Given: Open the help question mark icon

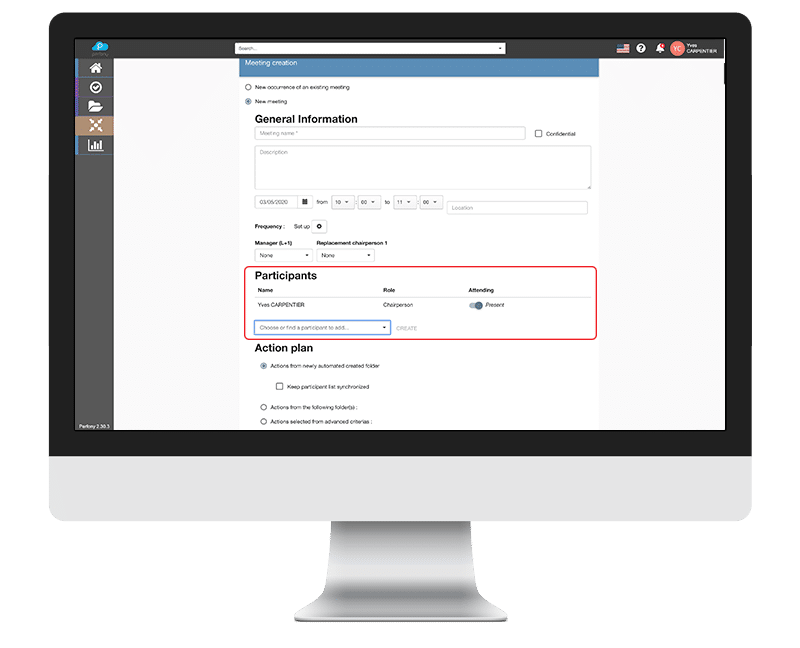Looking at the screenshot, I should pyautogui.click(x=641, y=48).
